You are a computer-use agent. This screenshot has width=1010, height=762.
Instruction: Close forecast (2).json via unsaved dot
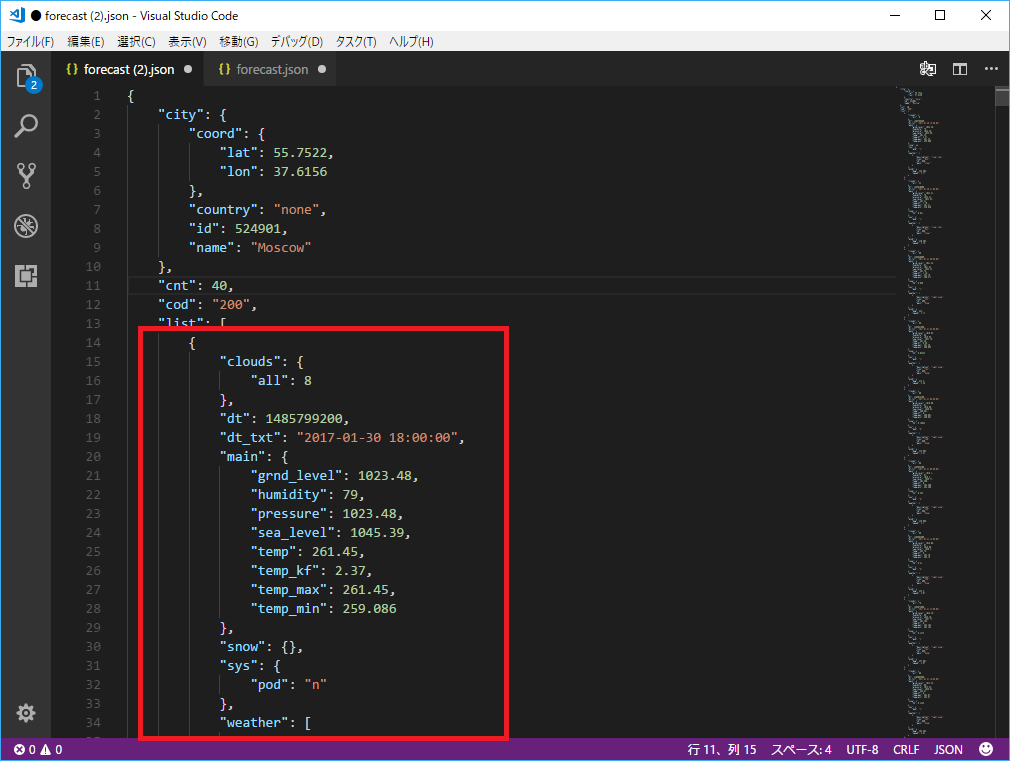(x=187, y=69)
